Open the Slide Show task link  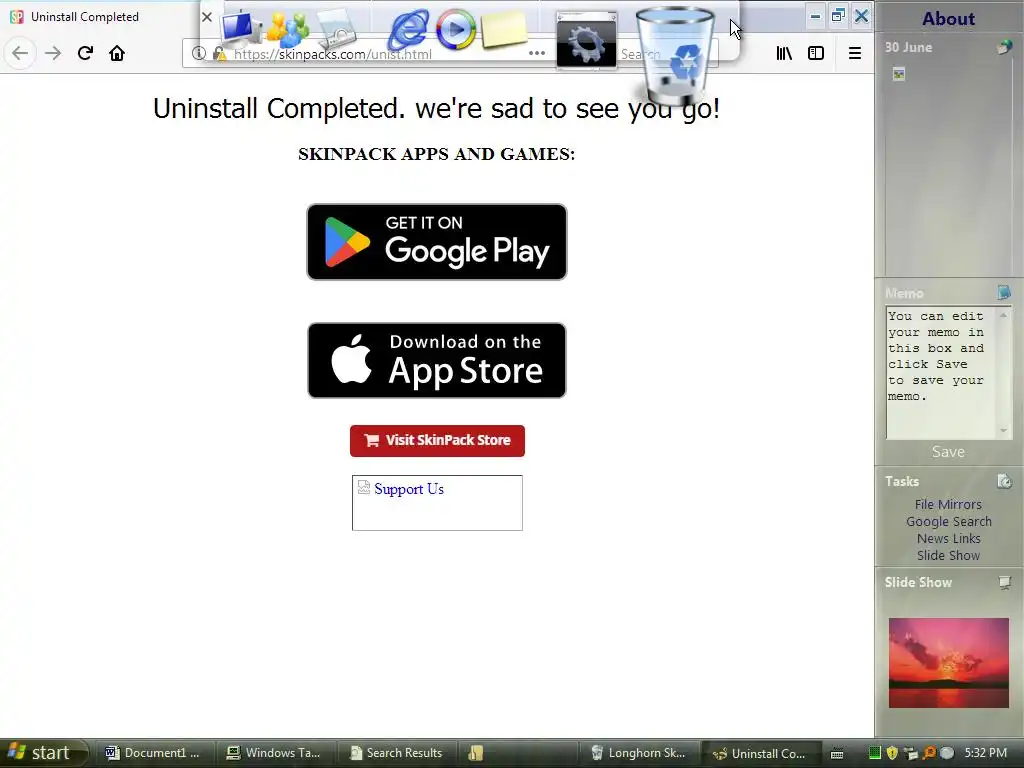[948, 555]
